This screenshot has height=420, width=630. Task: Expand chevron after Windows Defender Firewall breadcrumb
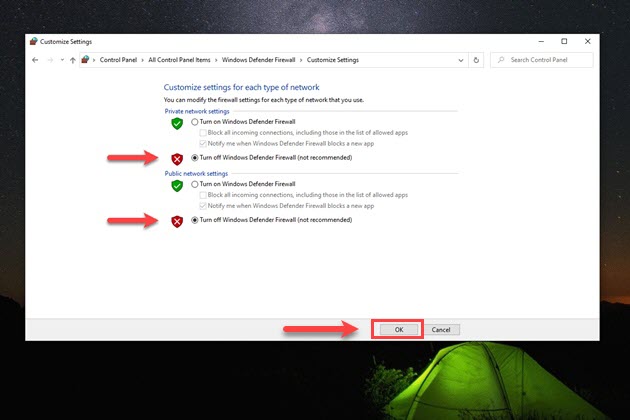pos(301,60)
